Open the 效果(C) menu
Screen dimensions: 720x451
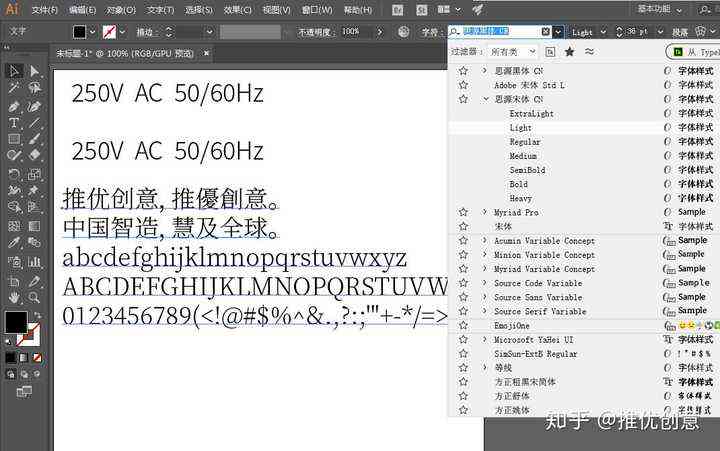238,10
